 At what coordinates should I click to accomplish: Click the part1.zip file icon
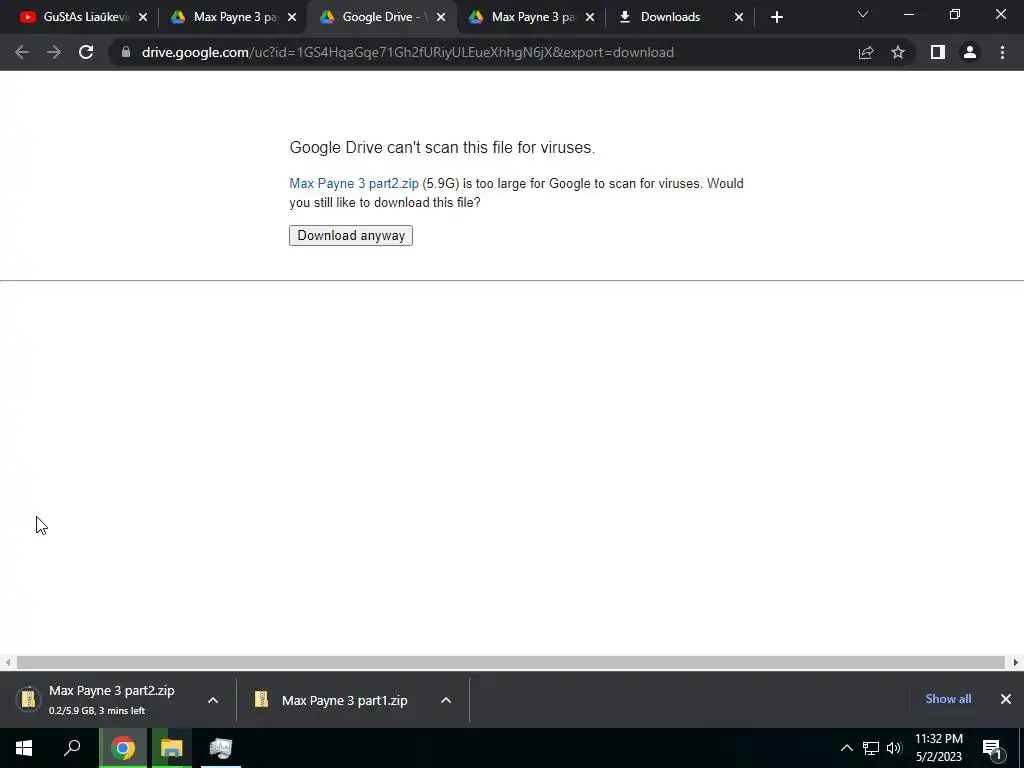coord(261,699)
